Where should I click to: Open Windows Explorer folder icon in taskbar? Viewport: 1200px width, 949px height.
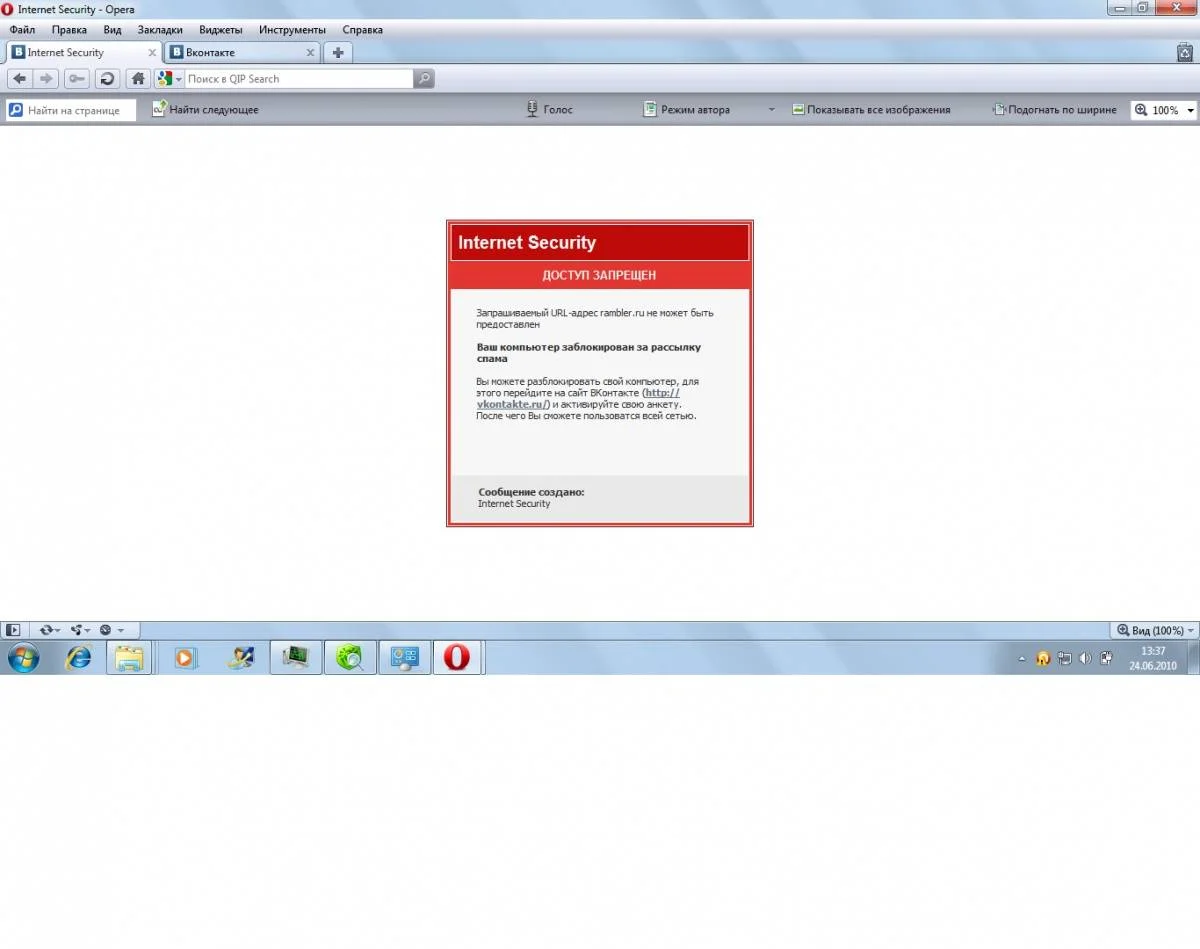pos(129,657)
